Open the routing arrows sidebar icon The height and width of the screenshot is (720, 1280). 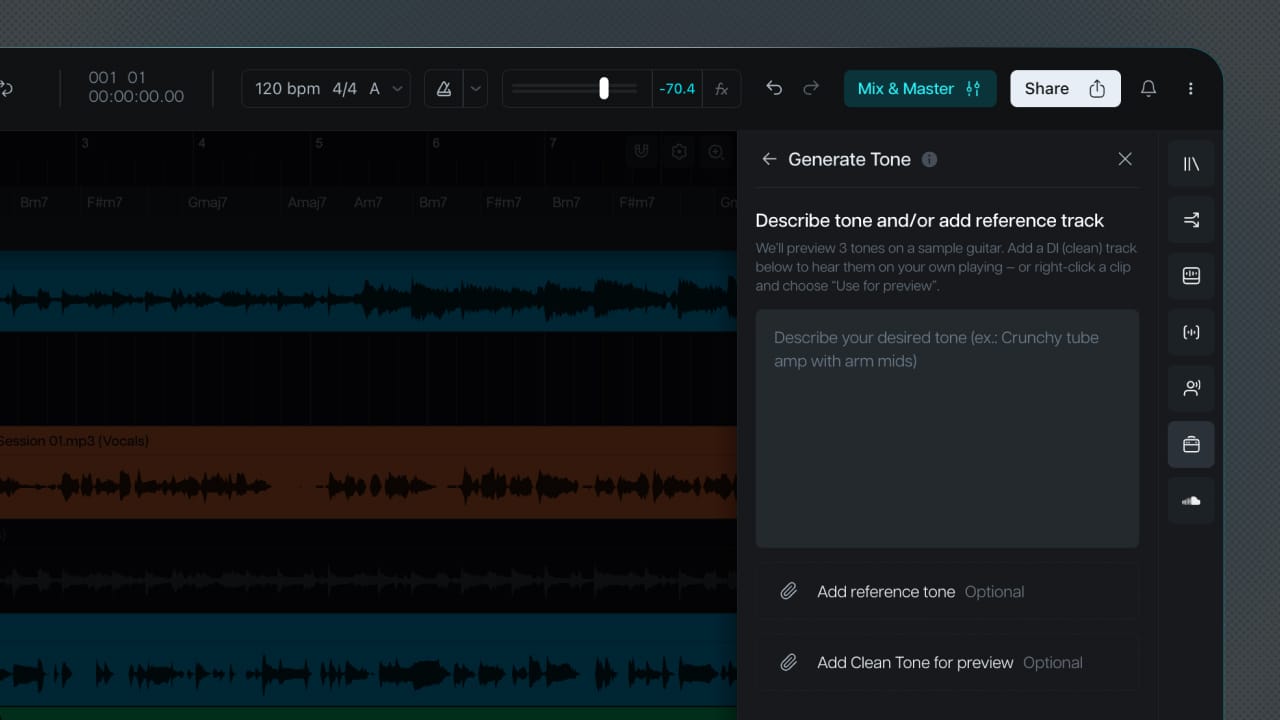(x=1191, y=220)
